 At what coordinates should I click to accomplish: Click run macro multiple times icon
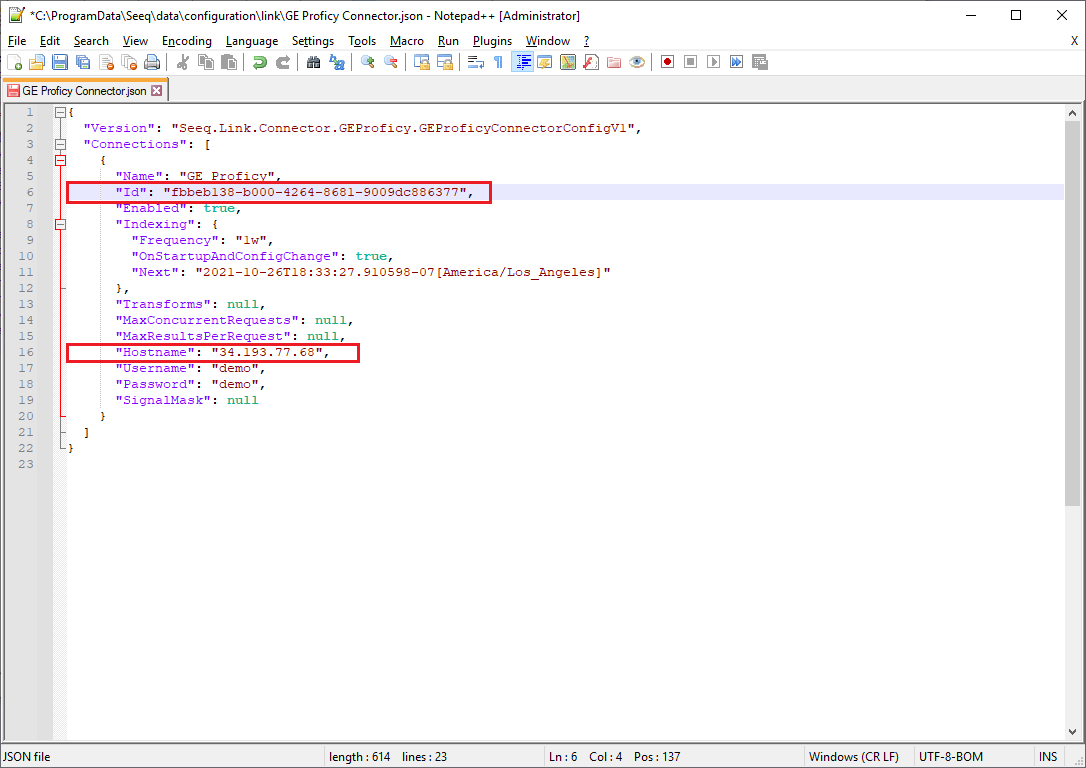point(736,62)
